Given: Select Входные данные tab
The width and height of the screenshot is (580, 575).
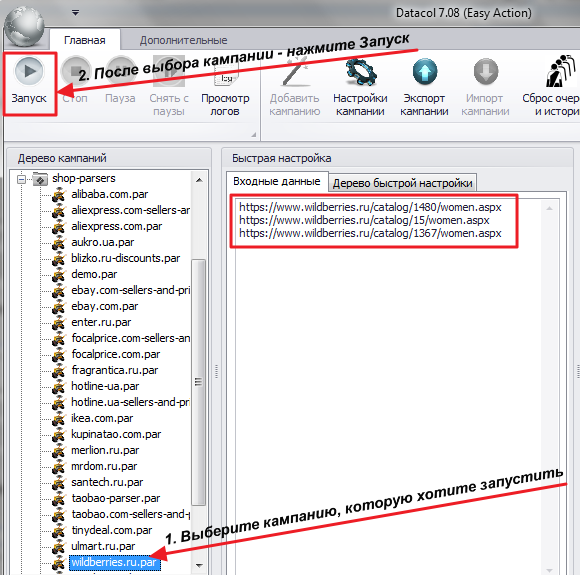Looking at the screenshot, I should coord(277,181).
